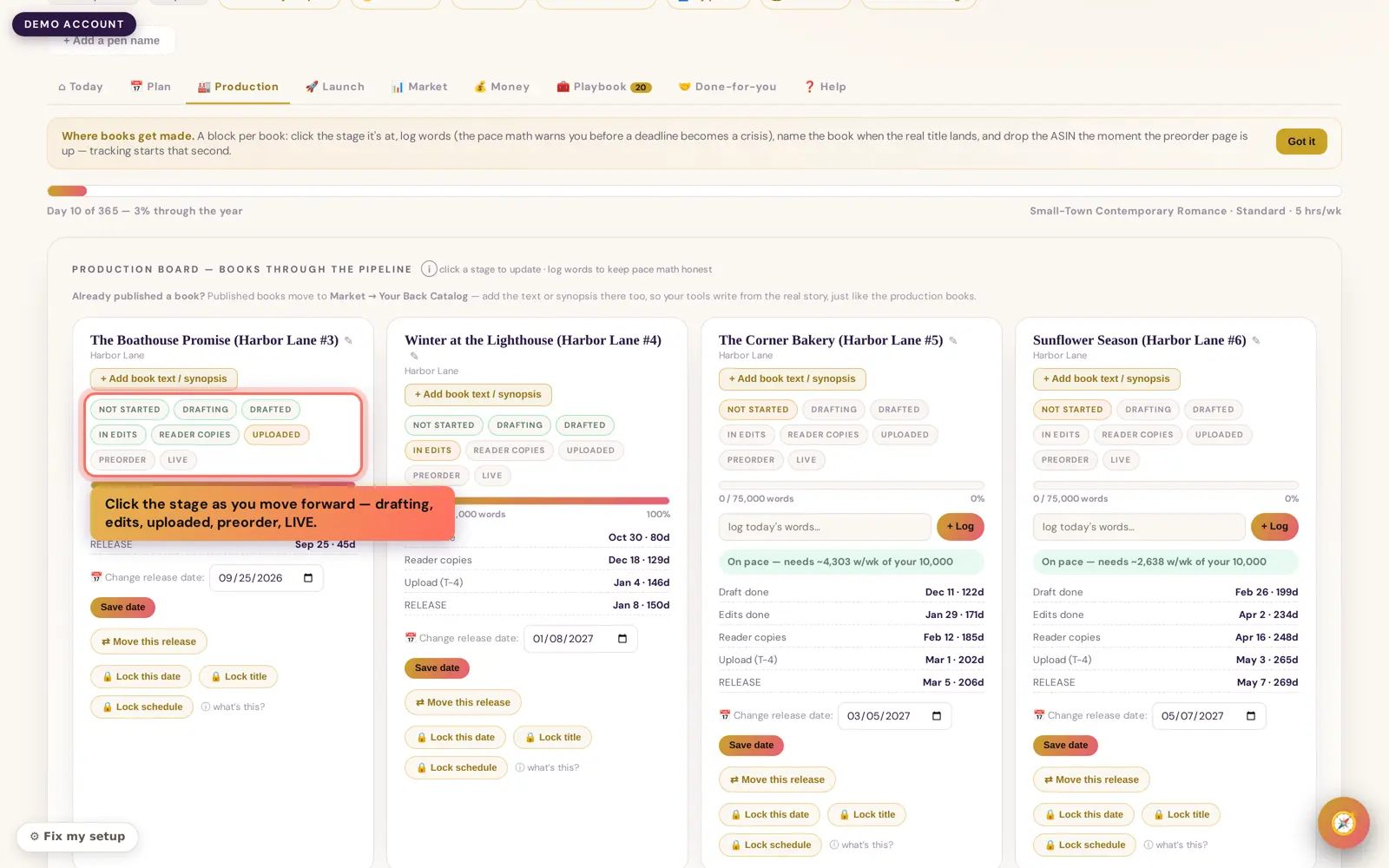The height and width of the screenshot is (868, 1389).
Task: Set Corner Bakery stage to Drafting
Action: [834, 410]
